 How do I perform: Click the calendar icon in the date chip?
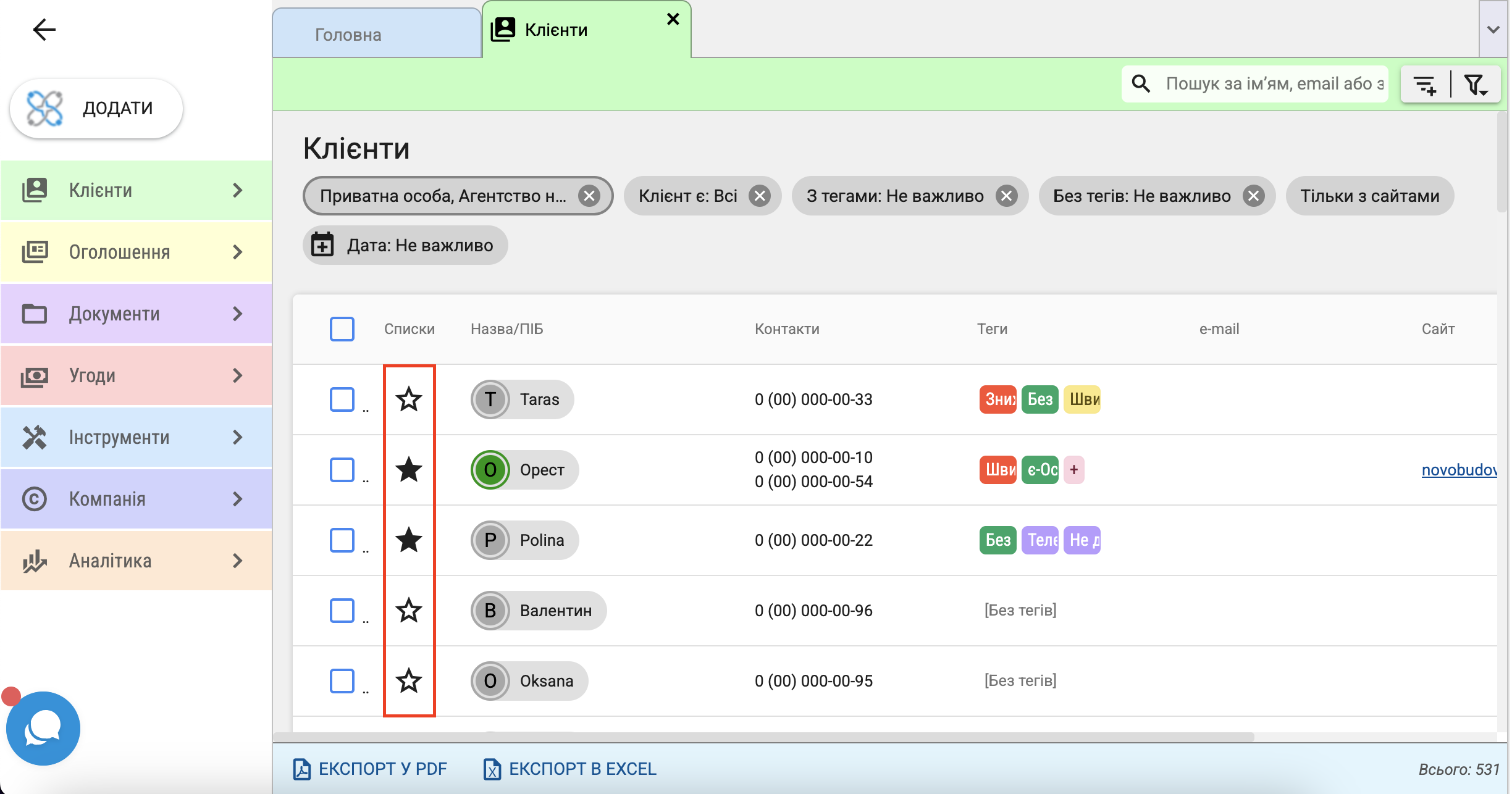(x=322, y=244)
